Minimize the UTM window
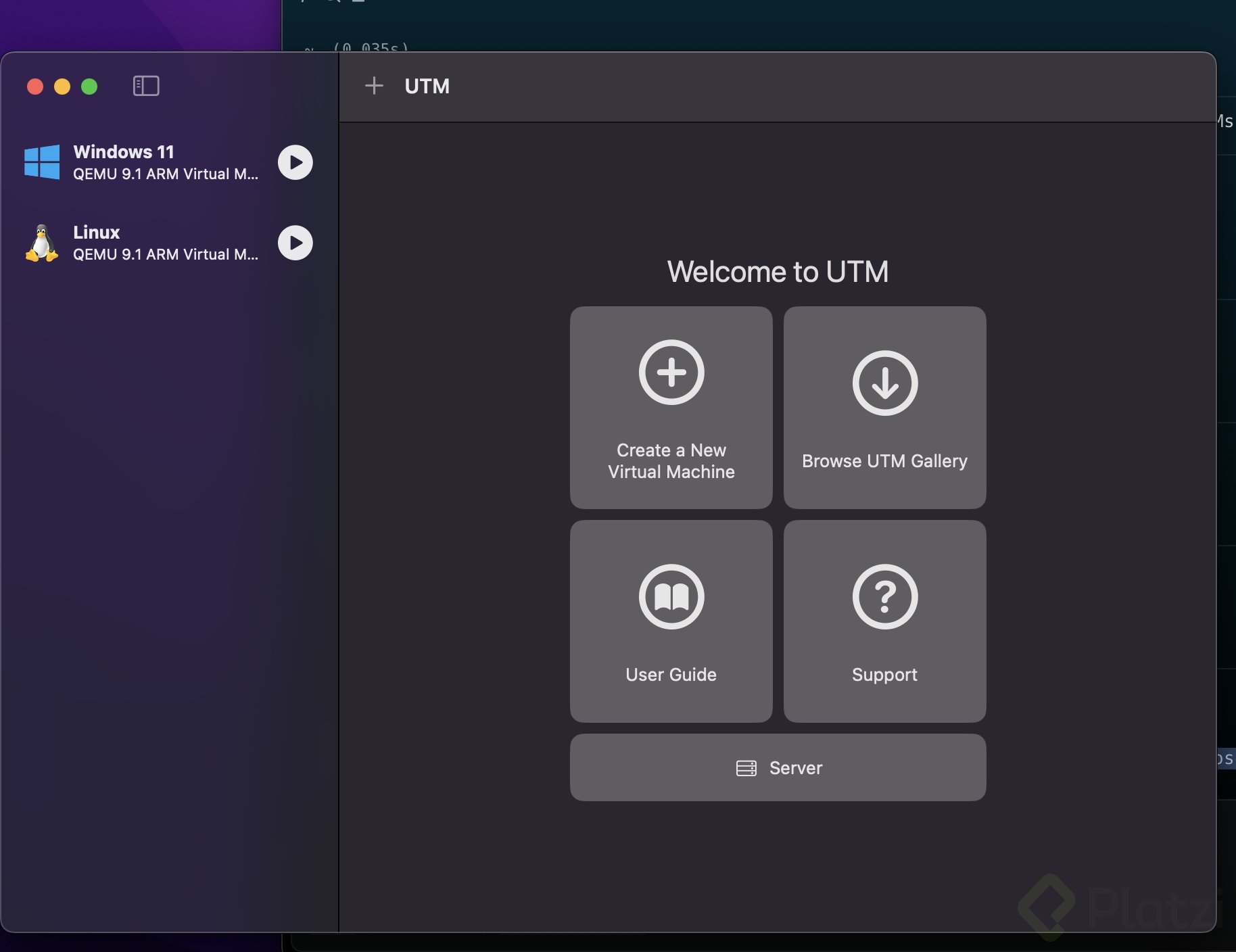Screen dimensions: 1236x952 [x=62, y=87]
